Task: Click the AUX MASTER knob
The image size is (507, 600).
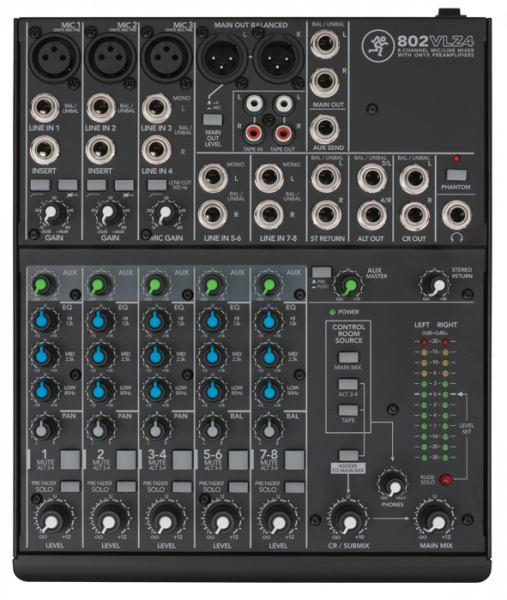Action: coord(349,285)
